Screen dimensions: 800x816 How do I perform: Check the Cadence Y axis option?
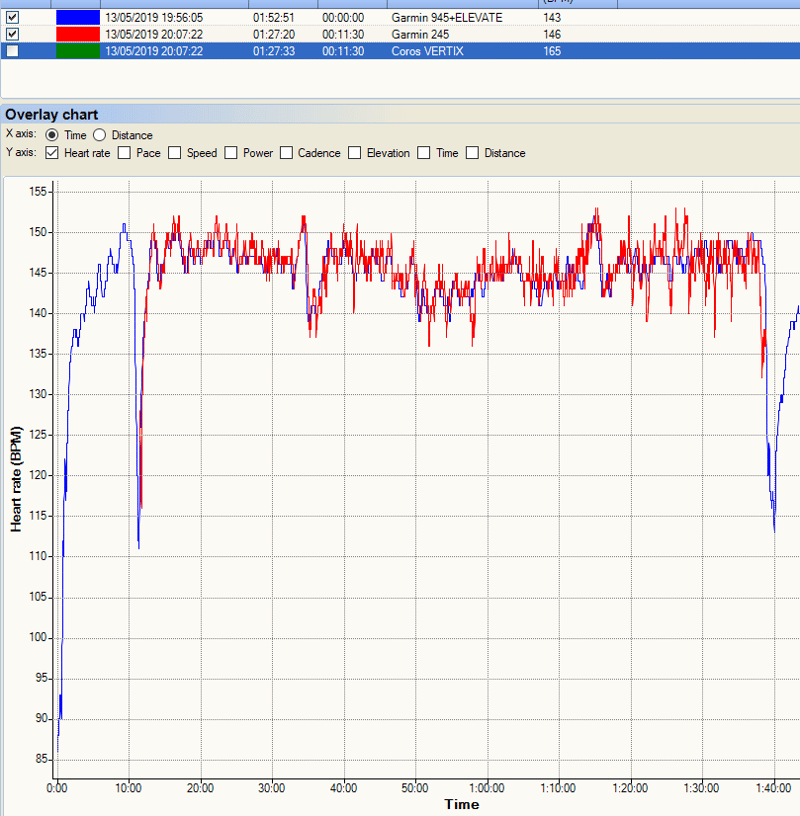(x=286, y=153)
